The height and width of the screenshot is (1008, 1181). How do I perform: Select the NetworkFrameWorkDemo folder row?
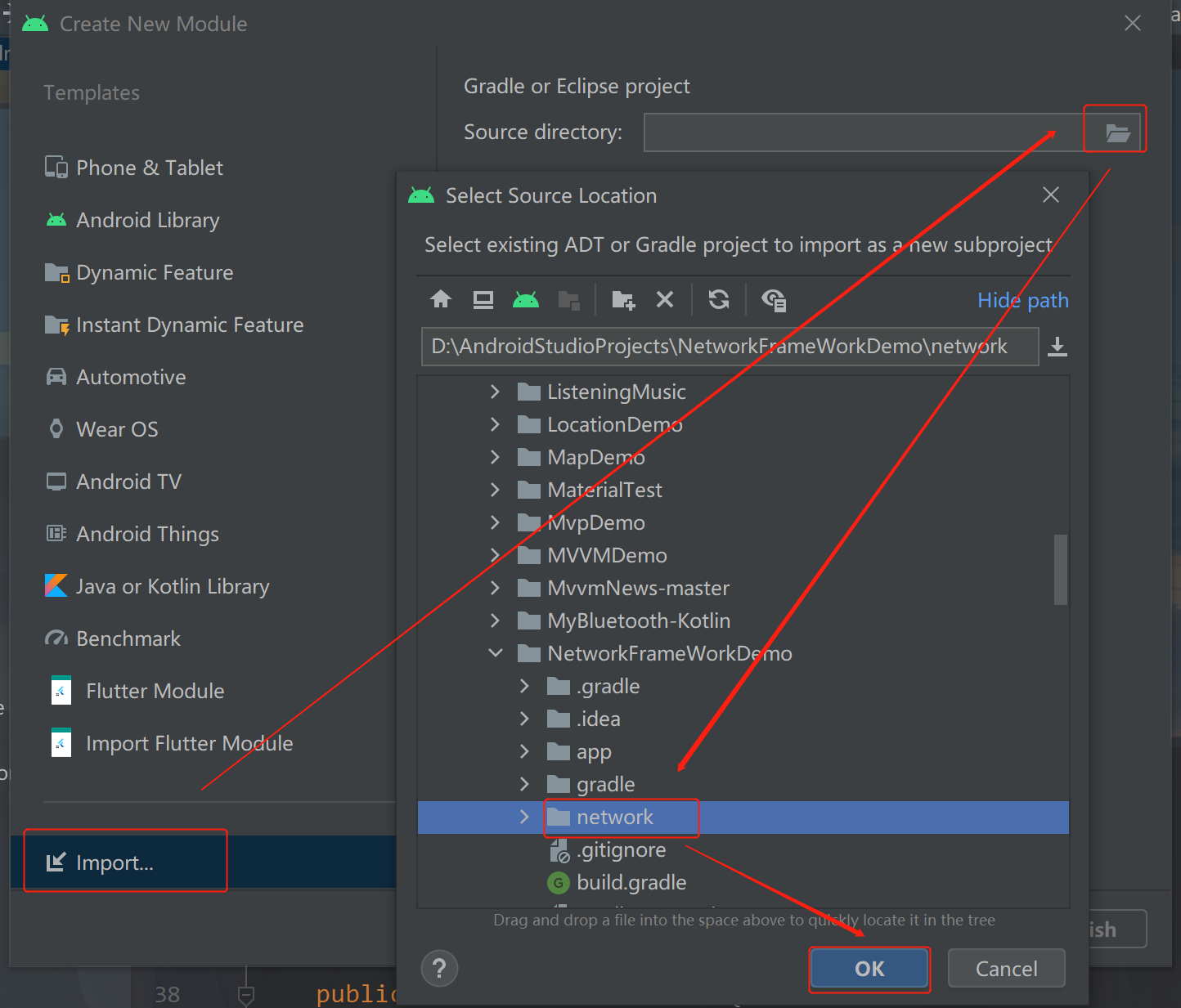point(743,653)
